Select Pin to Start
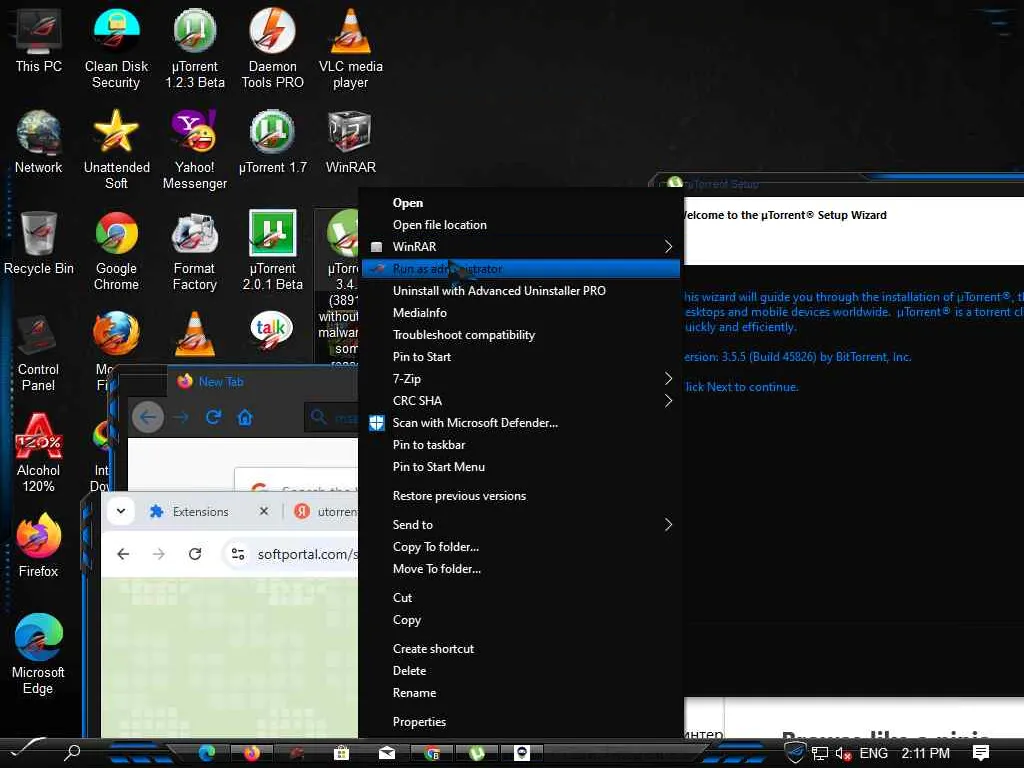 pos(520,357)
